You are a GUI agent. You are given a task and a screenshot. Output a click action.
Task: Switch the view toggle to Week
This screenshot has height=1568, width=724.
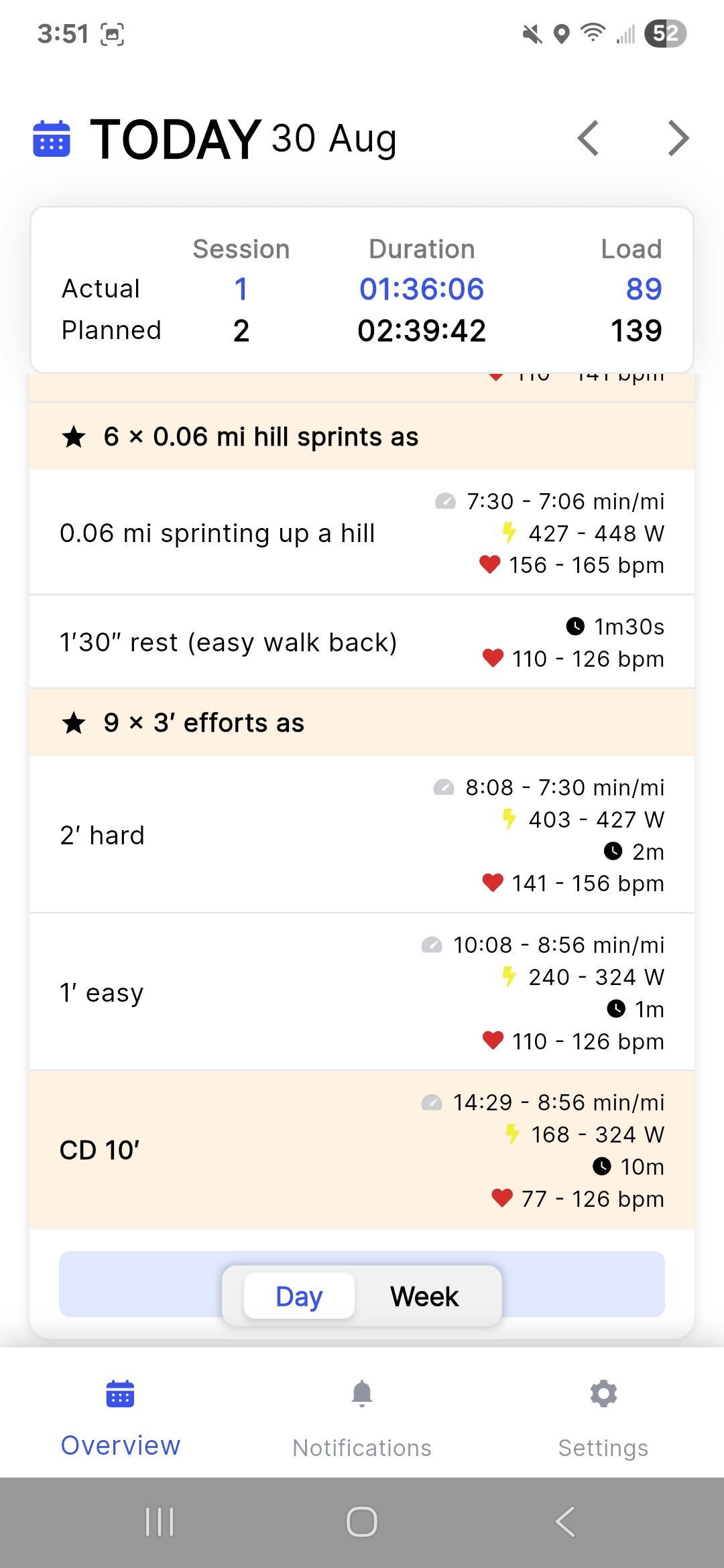(424, 1297)
